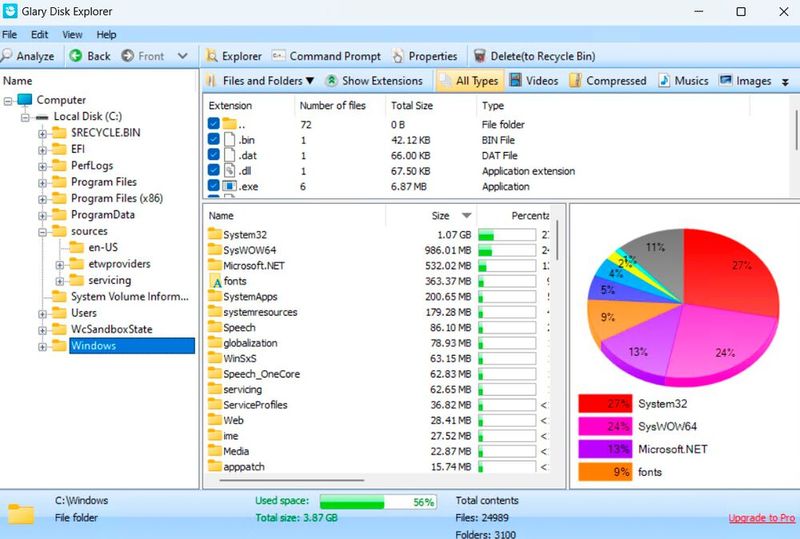Filter by the Videos icon
This screenshot has height=539, width=800.
click(x=515, y=80)
